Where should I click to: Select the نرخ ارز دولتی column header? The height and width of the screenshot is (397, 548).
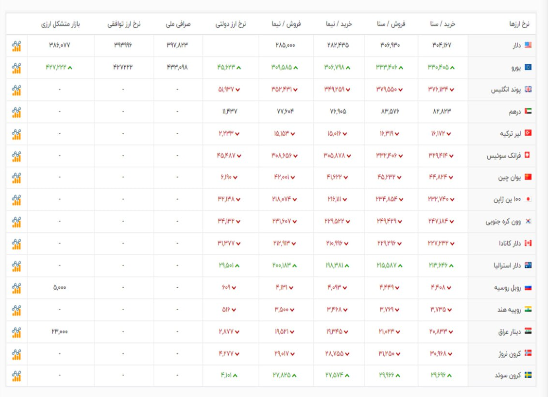tap(231, 24)
